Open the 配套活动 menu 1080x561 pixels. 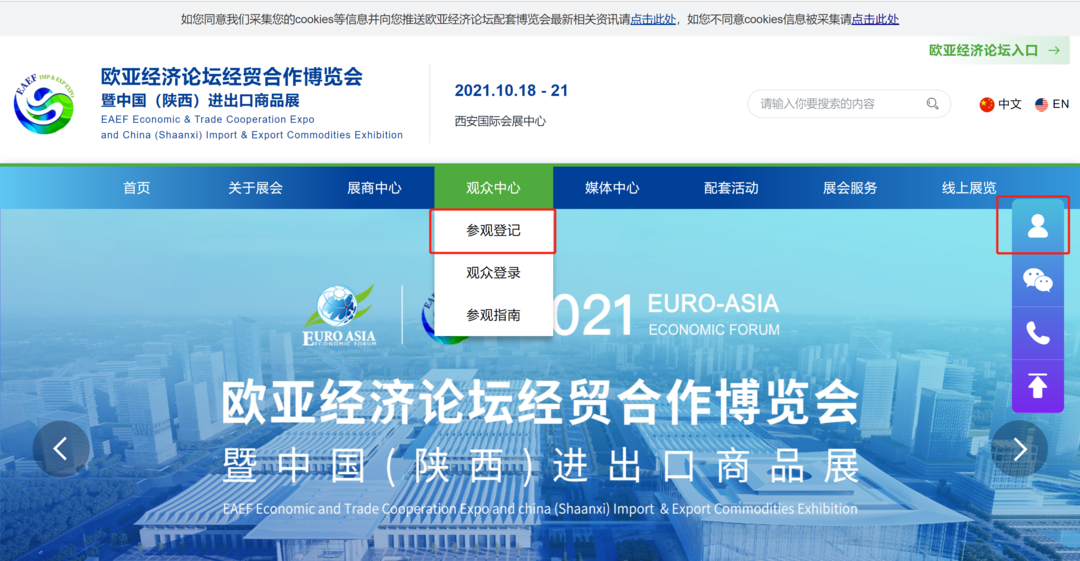coord(731,187)
